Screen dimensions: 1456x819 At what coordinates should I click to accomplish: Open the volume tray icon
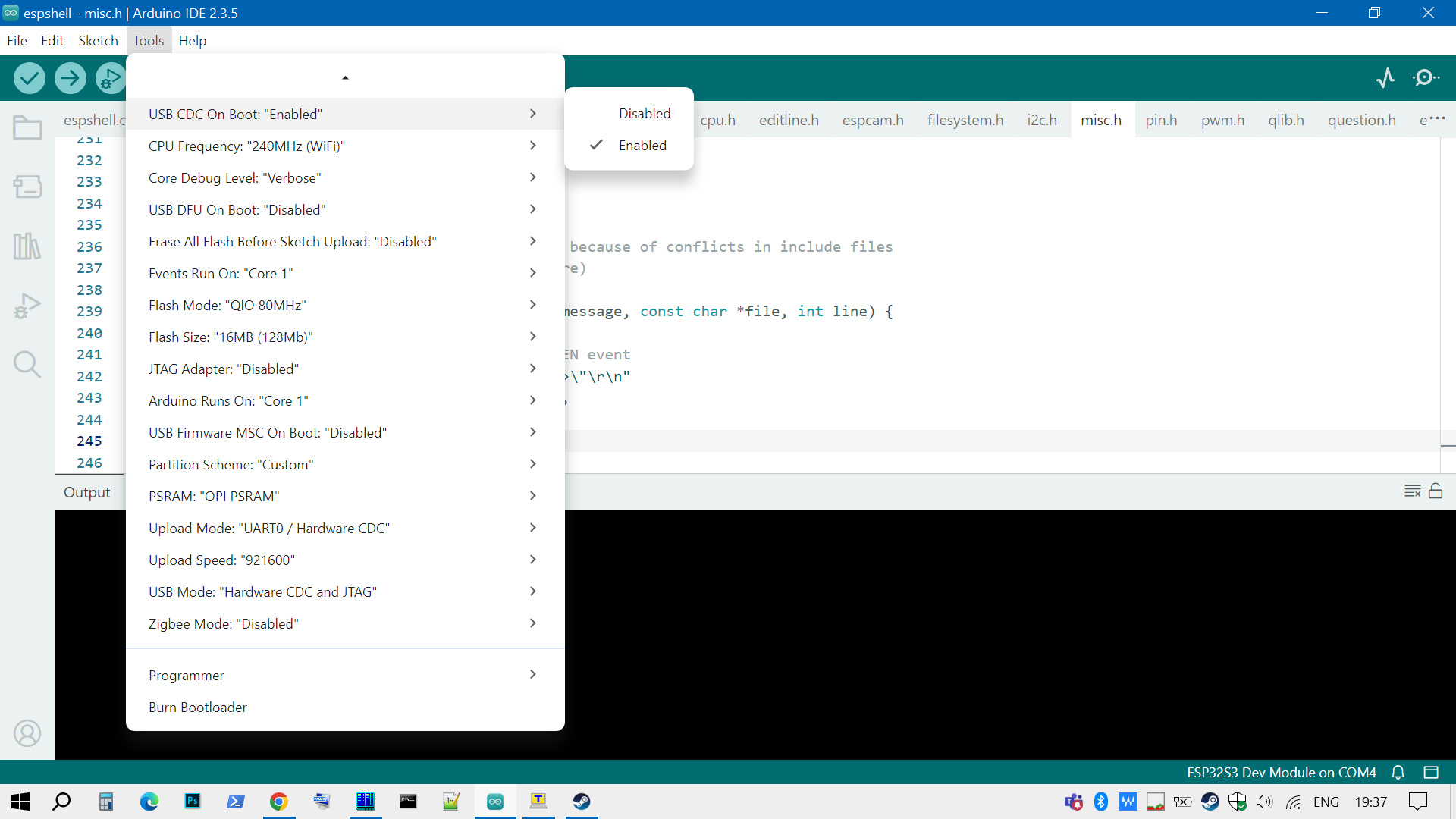coord(1263,802)
